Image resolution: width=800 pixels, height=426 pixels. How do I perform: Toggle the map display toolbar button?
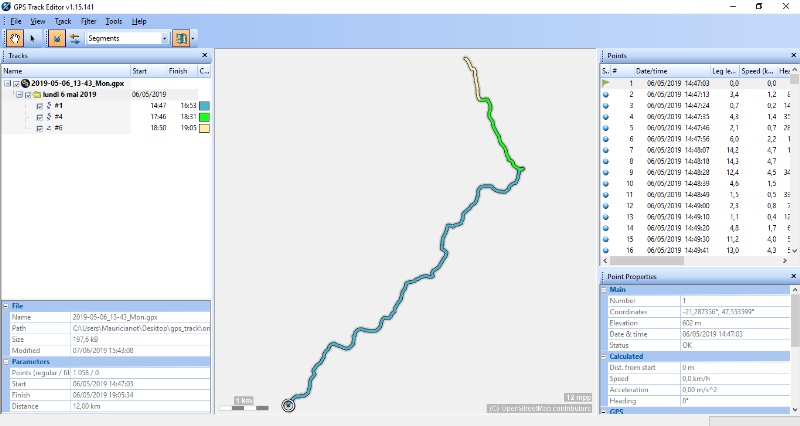[181, 38]
